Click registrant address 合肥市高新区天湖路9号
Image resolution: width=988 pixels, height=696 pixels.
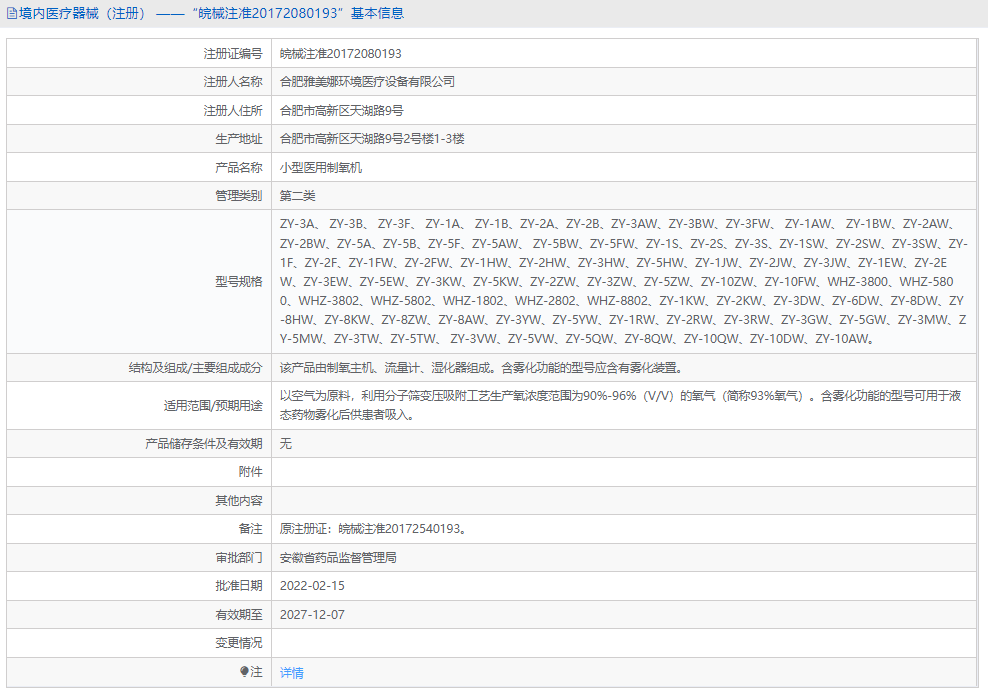[x=341, y=111]
